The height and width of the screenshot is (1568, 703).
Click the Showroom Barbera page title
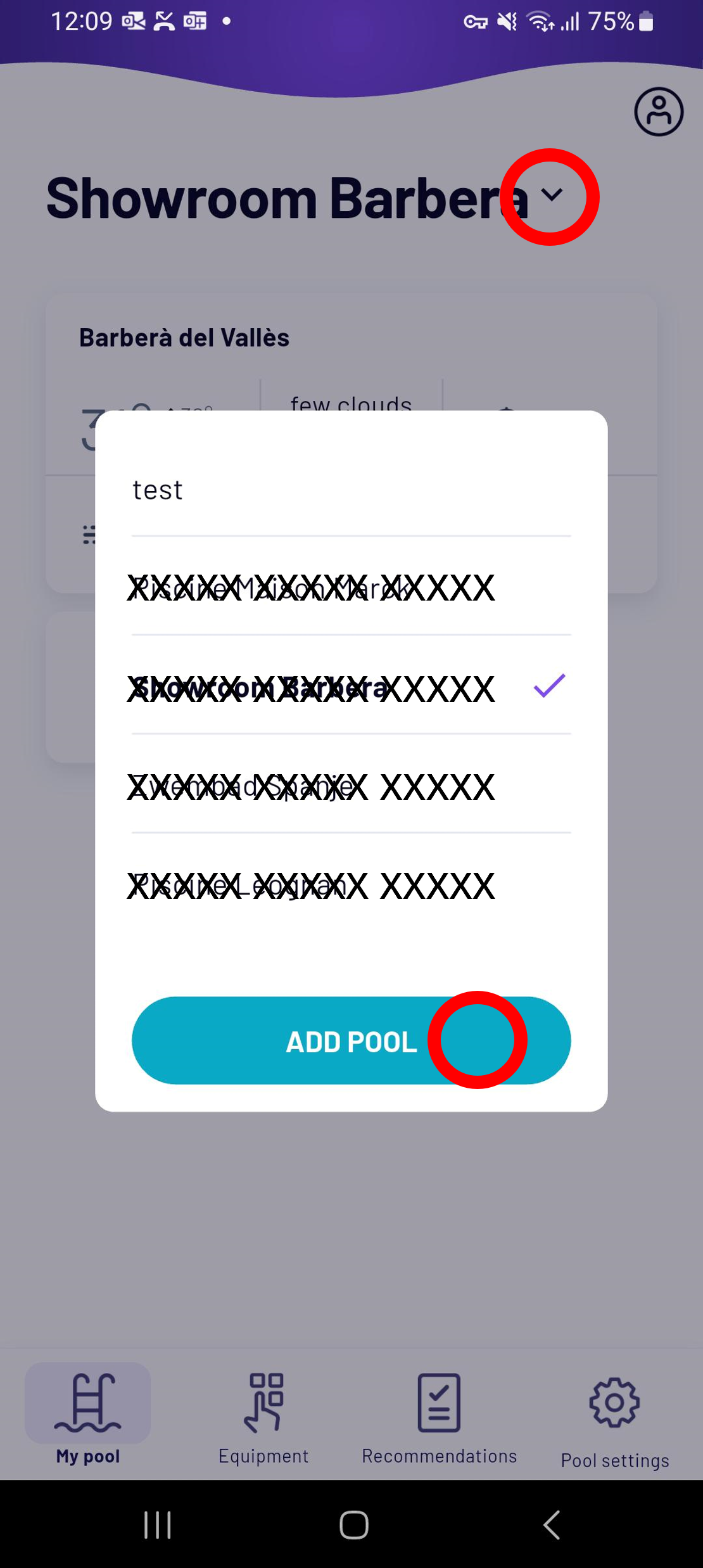point(287,198)
